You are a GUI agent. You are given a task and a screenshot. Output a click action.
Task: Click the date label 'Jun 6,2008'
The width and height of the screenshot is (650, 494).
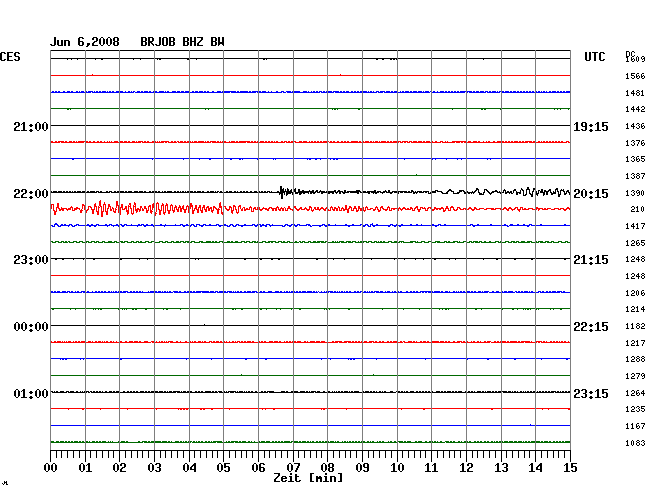click(85, 42)
